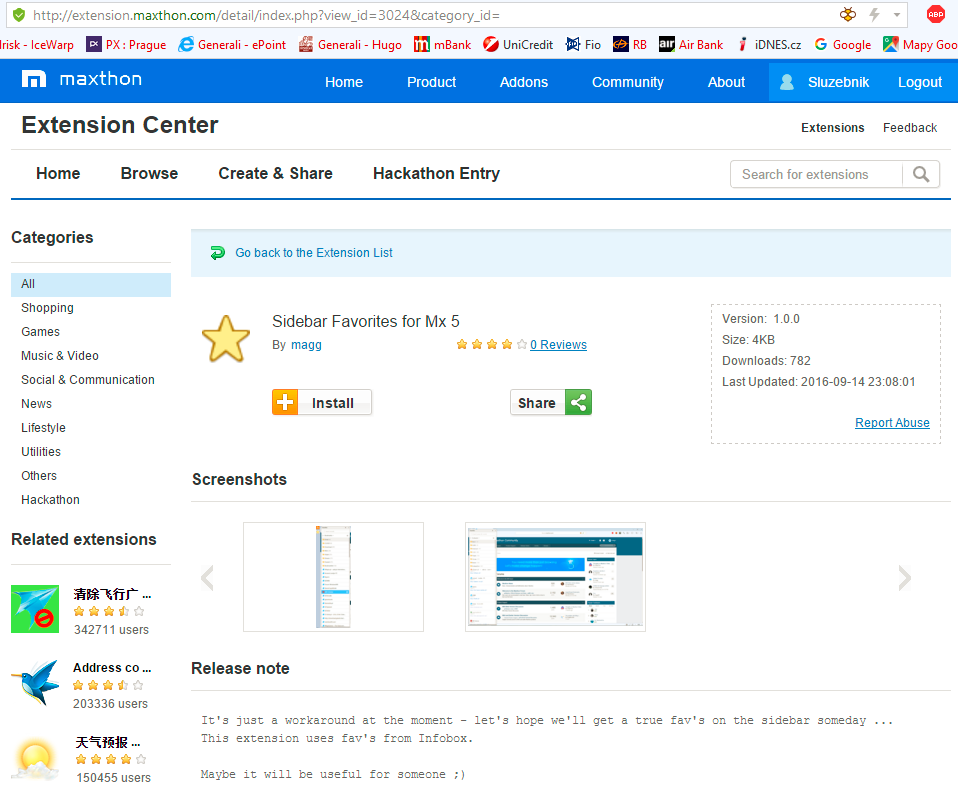
Task: Open the Hackathon Entry tab
Action: tap(436, 173)
